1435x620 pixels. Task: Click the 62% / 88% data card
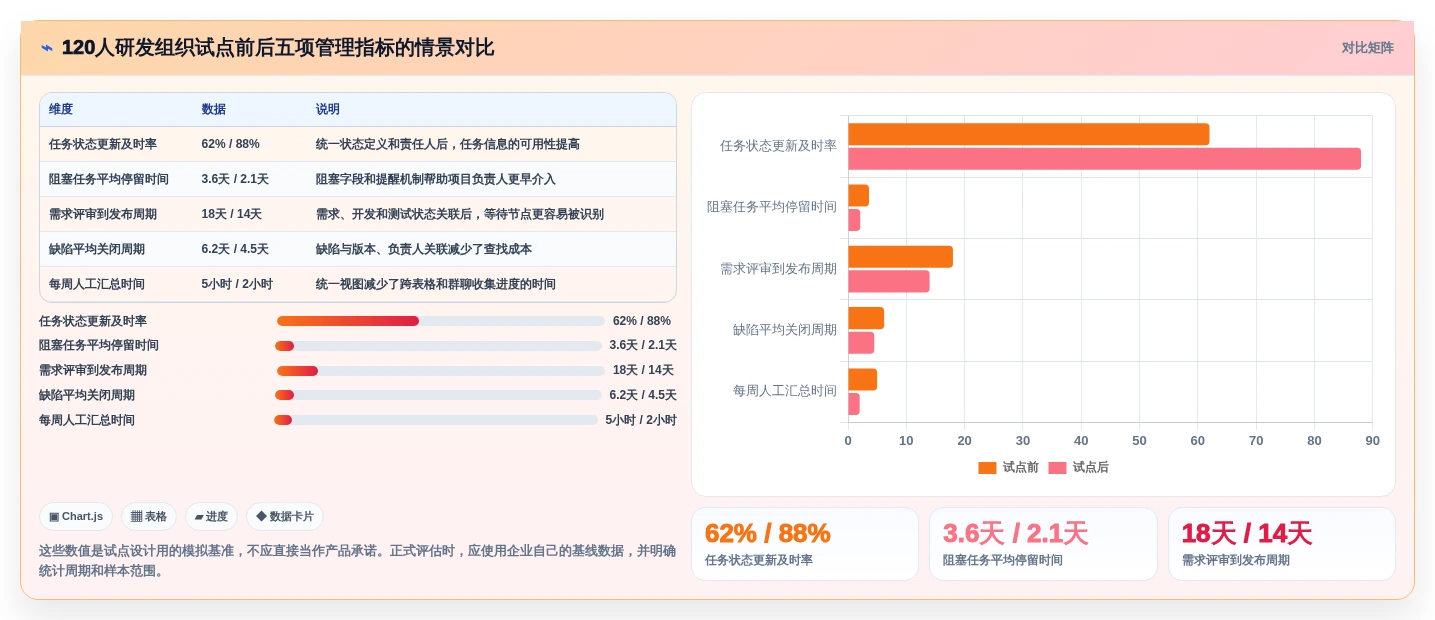coord(805,544)
